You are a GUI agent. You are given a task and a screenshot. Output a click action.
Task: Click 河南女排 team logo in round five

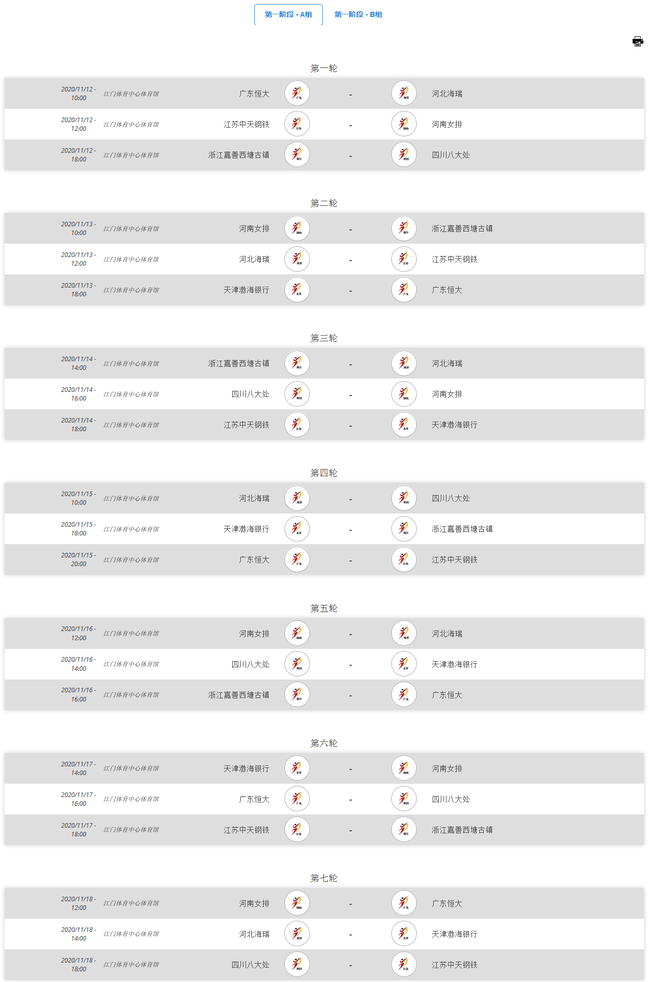296,632
